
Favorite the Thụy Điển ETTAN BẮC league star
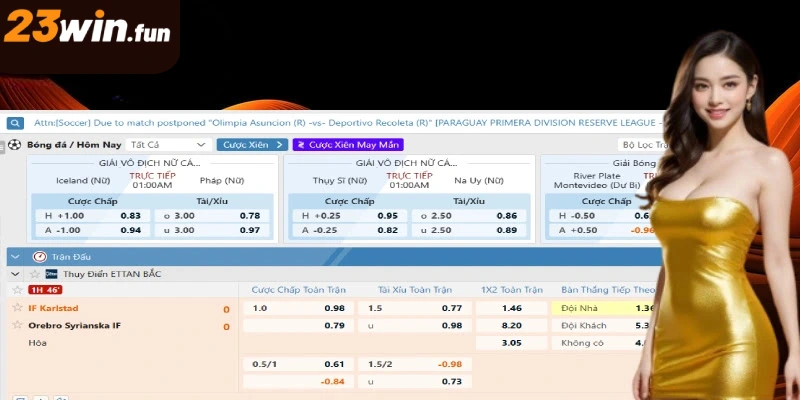[35, 274]
